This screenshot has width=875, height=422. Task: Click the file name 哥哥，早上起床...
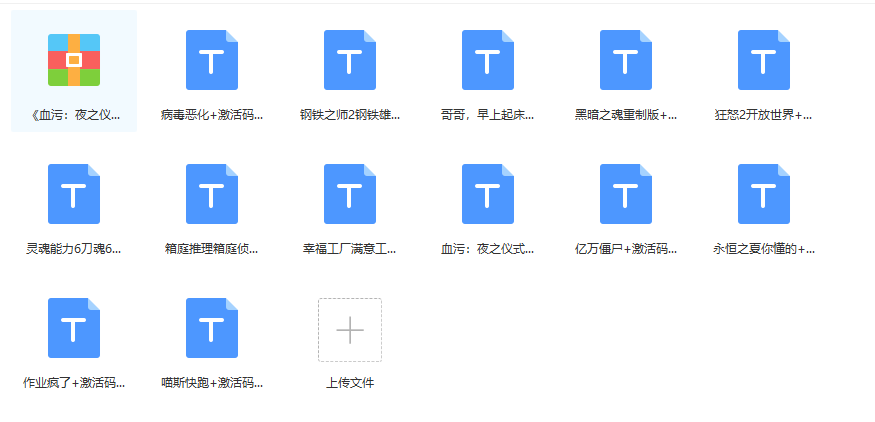(488, 116)
